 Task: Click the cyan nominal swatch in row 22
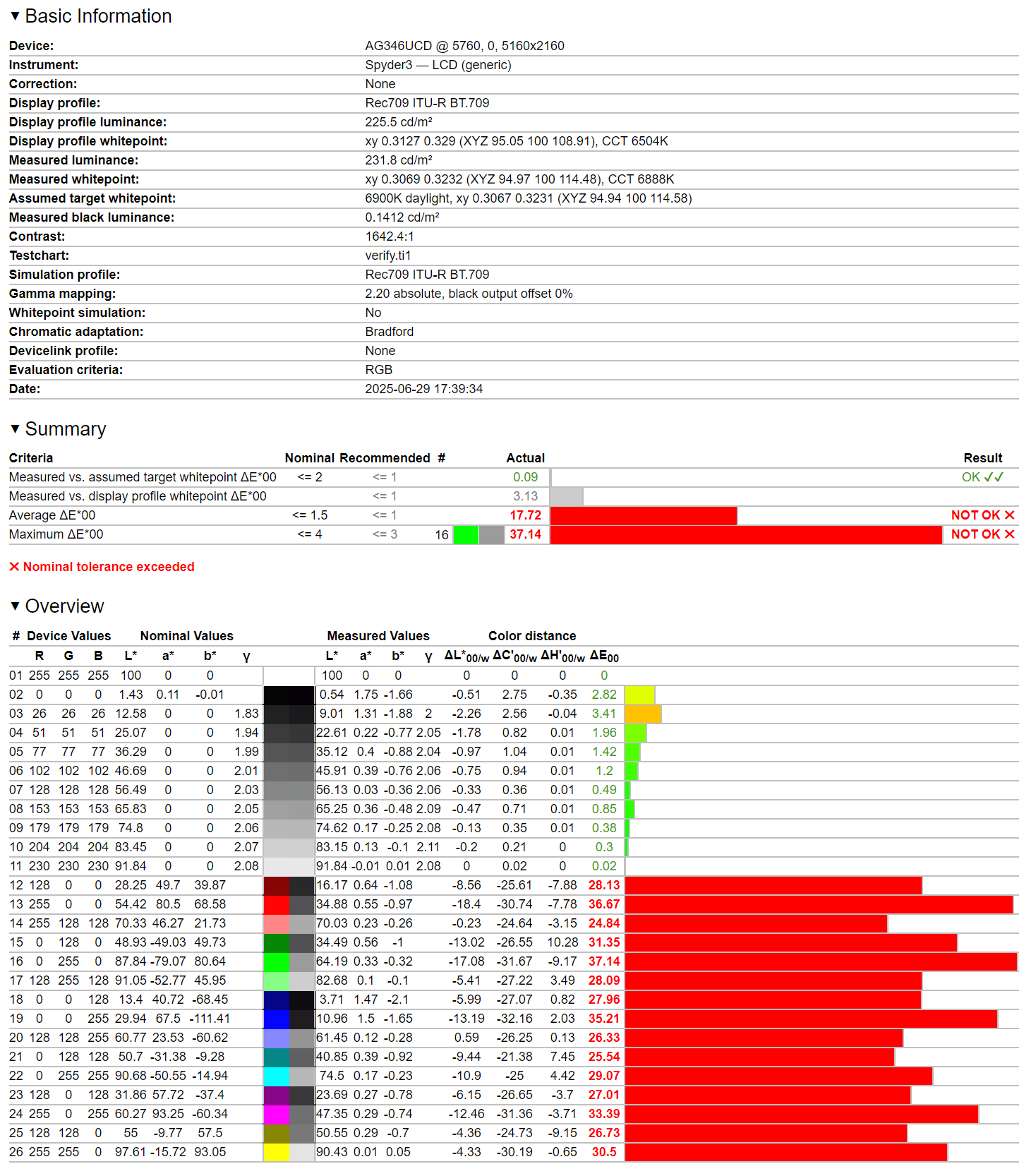[276, 1076]
